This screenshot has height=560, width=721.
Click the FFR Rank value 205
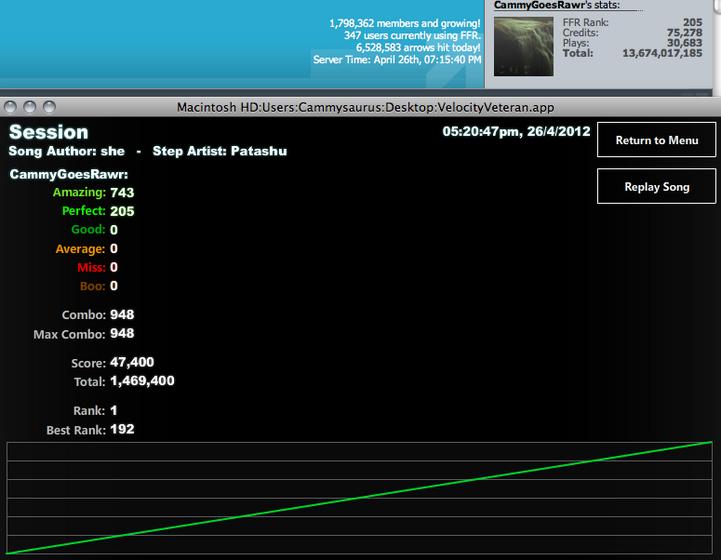[692, 22]
